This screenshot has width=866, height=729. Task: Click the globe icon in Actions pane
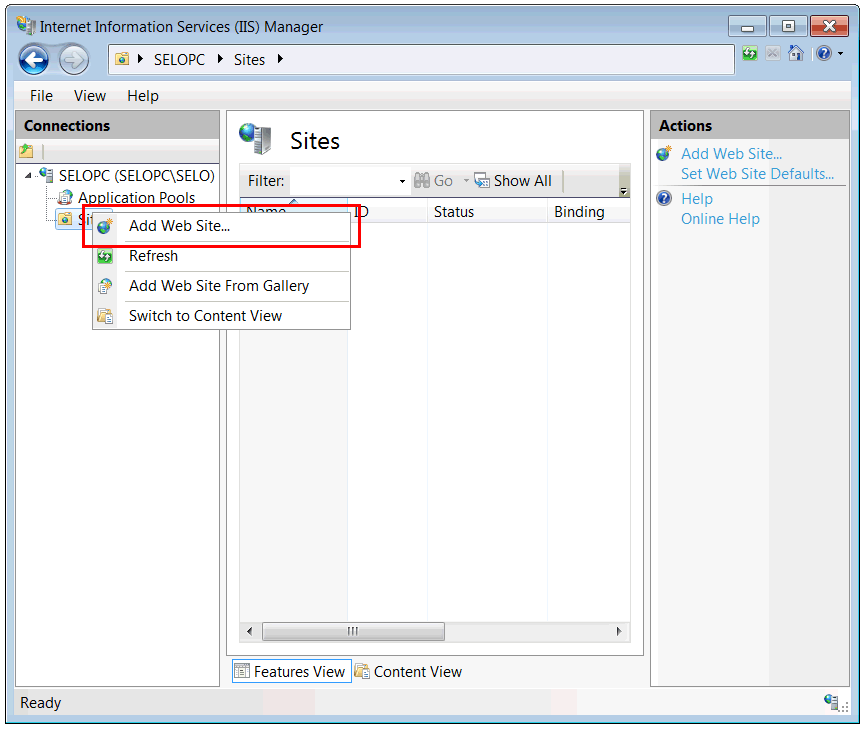664,154
